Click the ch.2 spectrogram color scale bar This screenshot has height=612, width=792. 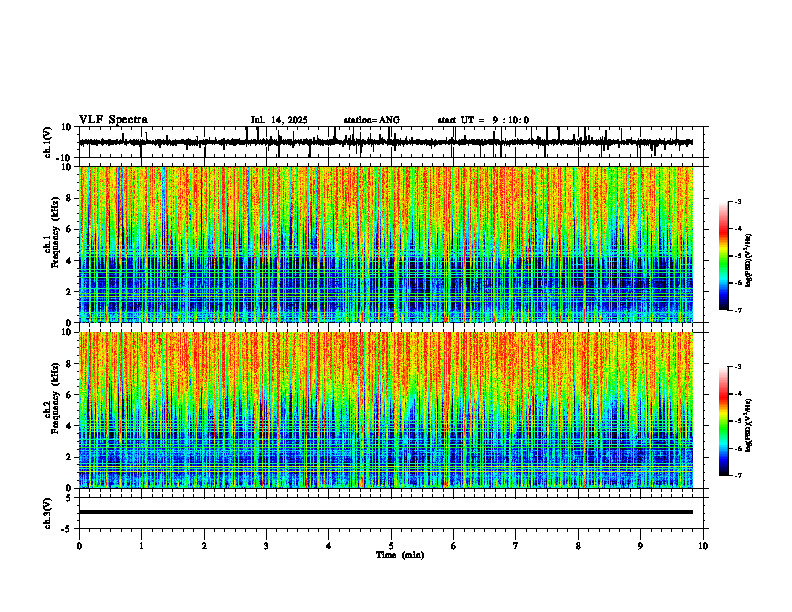[724, 421]
